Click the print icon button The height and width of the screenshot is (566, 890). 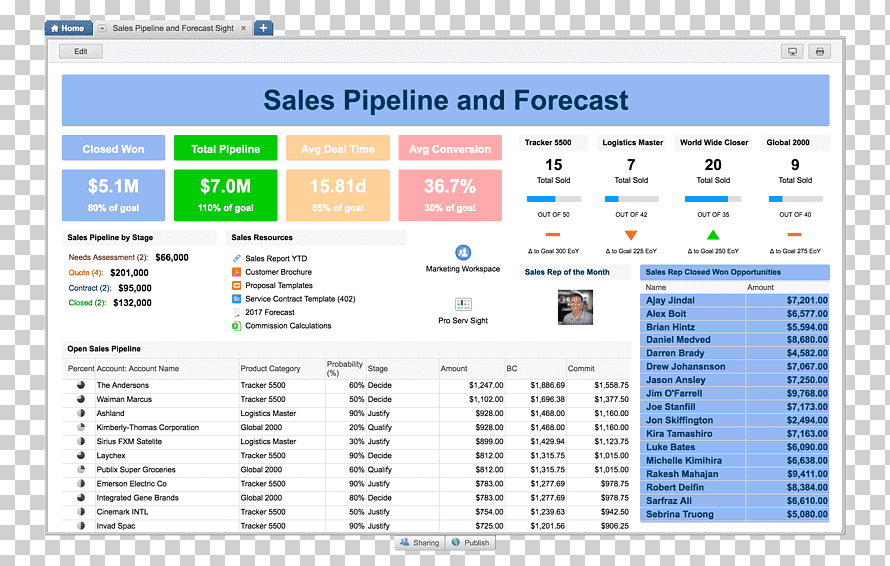coord(820,51)
